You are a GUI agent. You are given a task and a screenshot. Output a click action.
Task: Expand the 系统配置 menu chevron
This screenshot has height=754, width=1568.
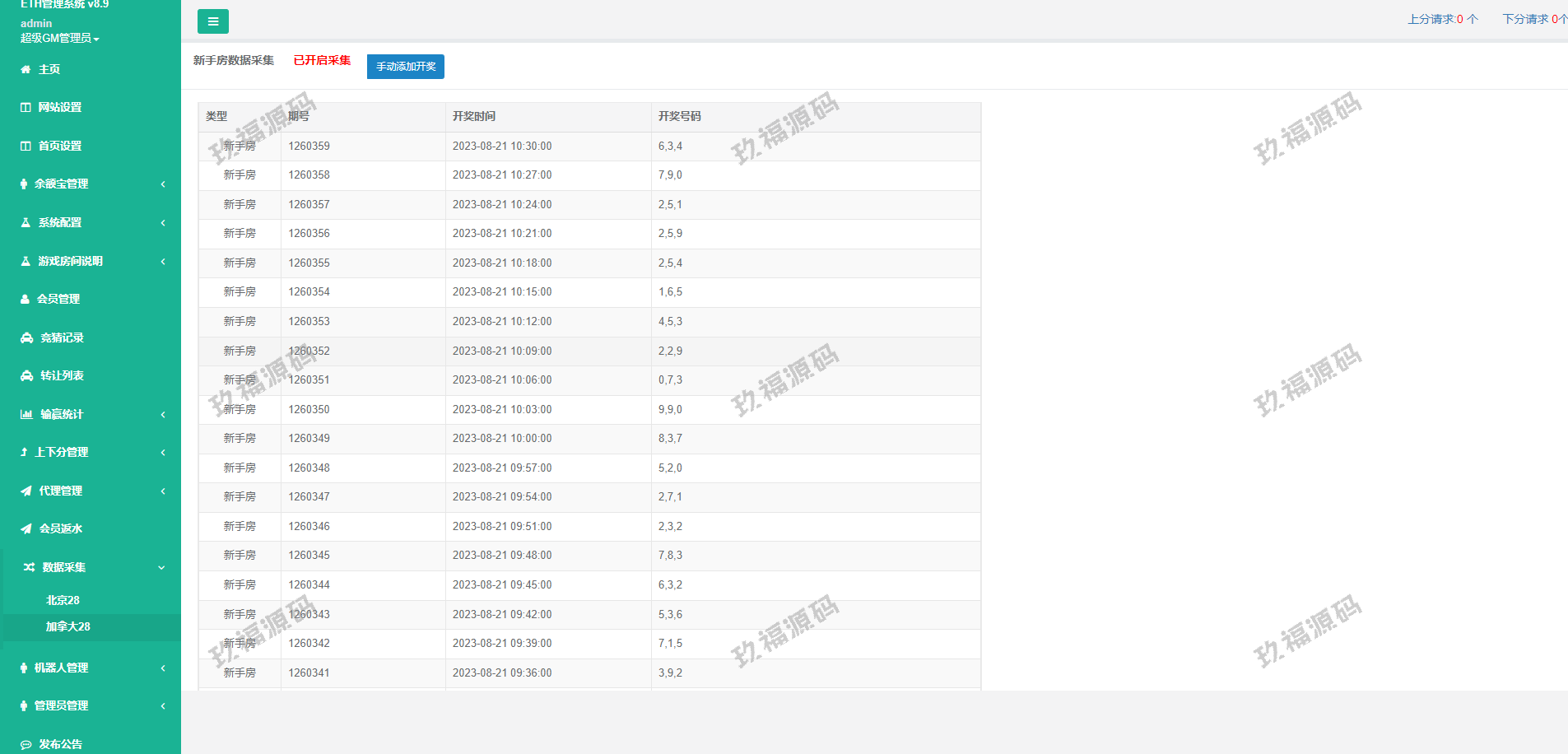point(162,223)
